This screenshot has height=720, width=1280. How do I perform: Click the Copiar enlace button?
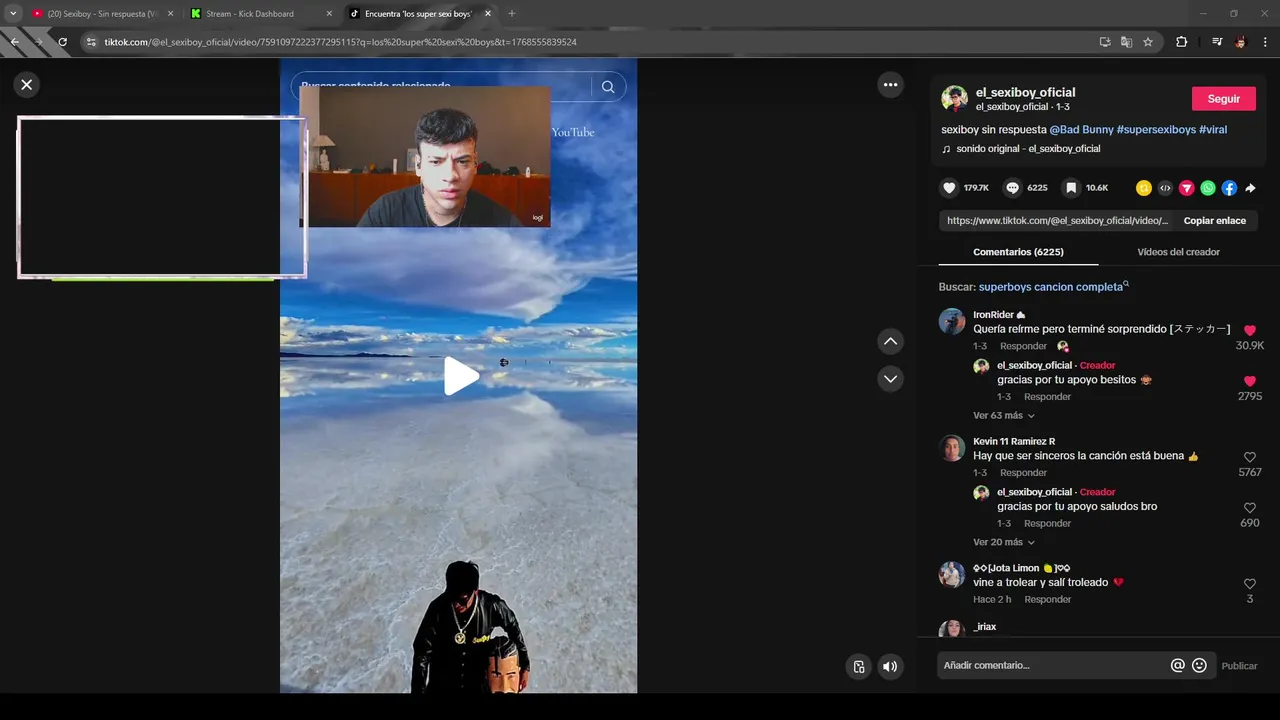point(1214,221)
